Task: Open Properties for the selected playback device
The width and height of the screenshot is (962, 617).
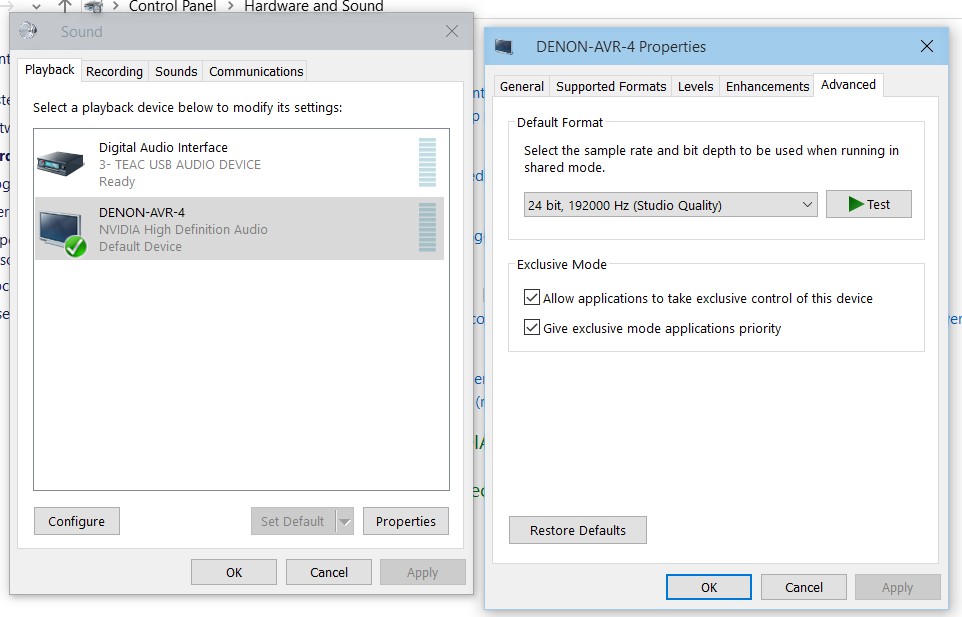Action: pos(406,521)
